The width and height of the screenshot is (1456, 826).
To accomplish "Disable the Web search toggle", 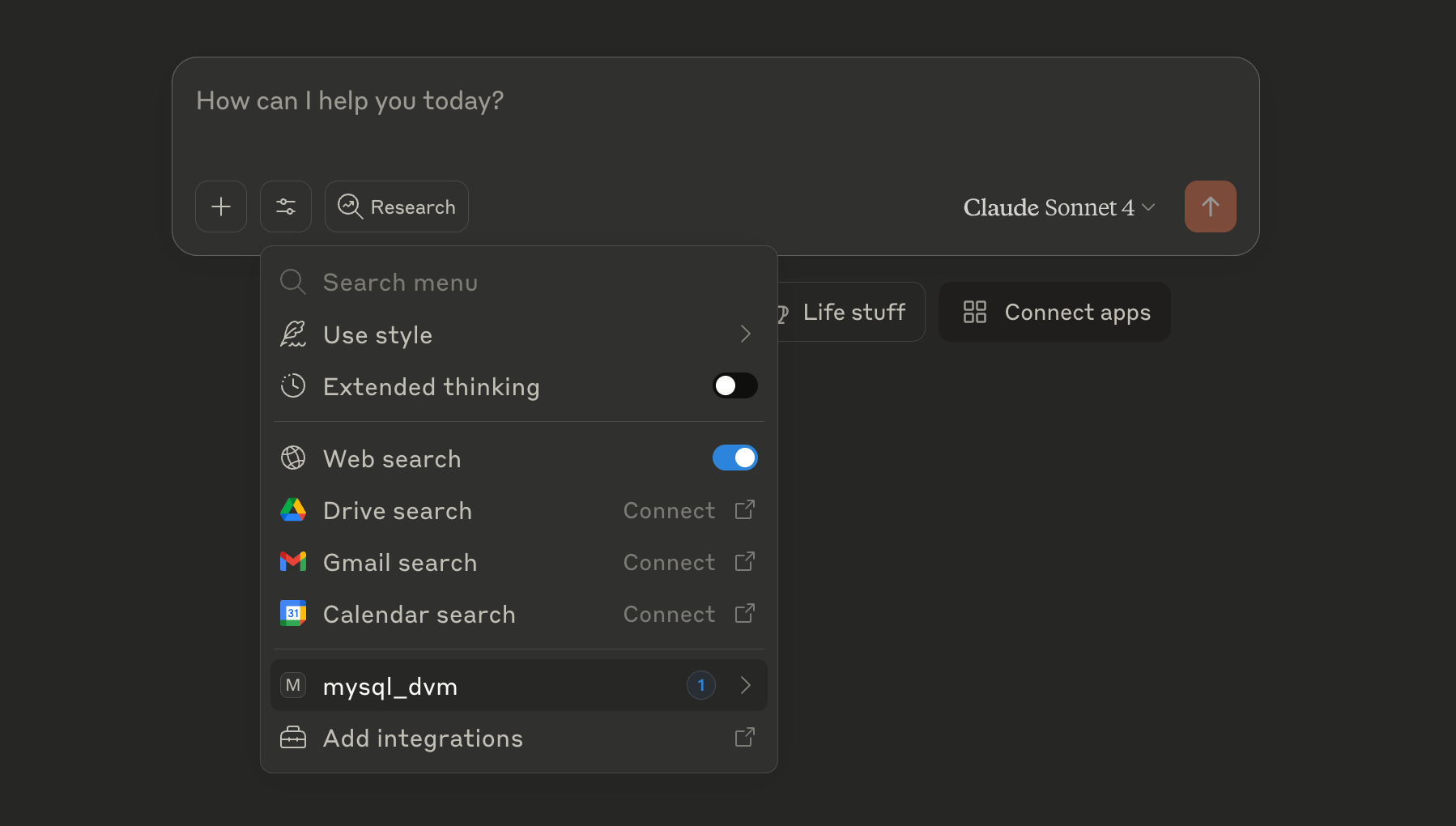I will (x=735, y=458).
